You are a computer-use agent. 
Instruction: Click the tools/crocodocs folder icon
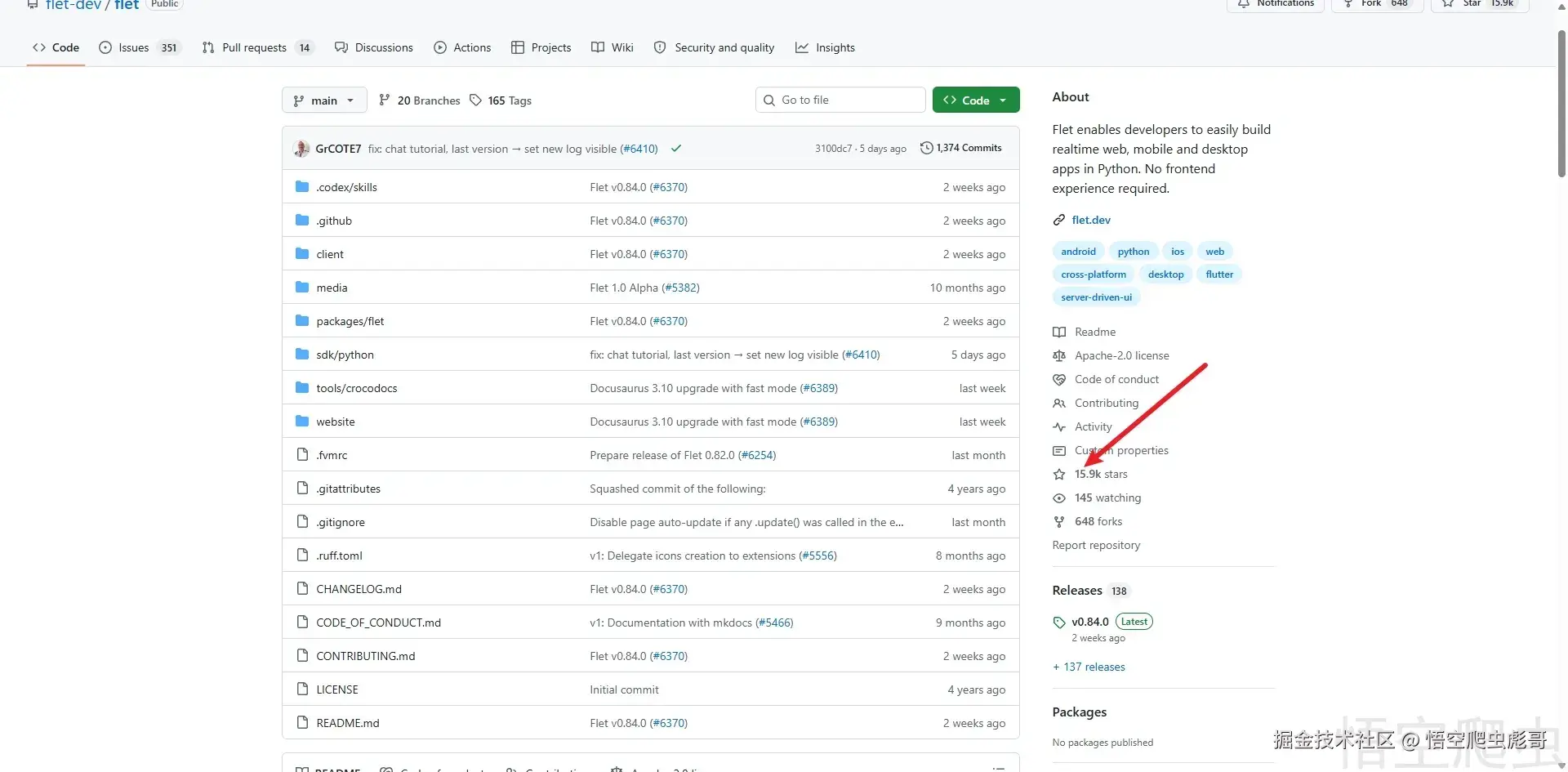pyautogui.click(x=302, y=387)
